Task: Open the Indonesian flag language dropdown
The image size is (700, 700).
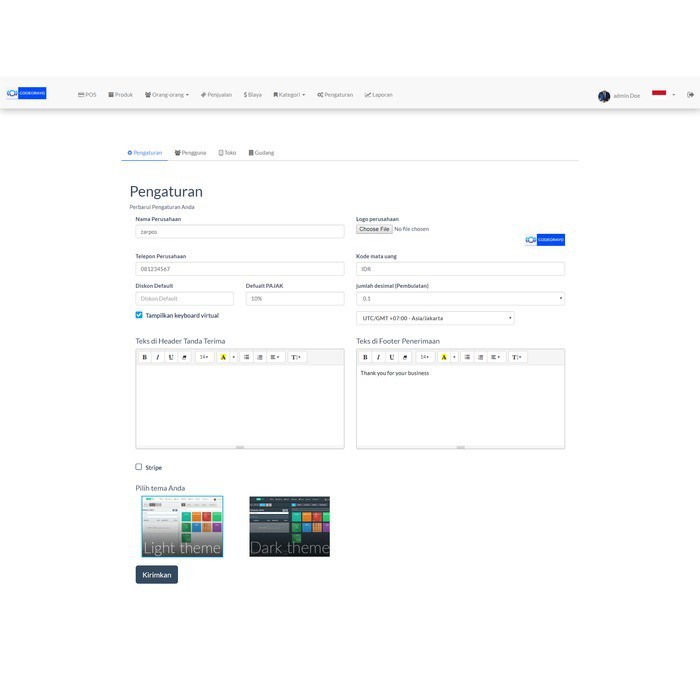Action: click(662, 95)
